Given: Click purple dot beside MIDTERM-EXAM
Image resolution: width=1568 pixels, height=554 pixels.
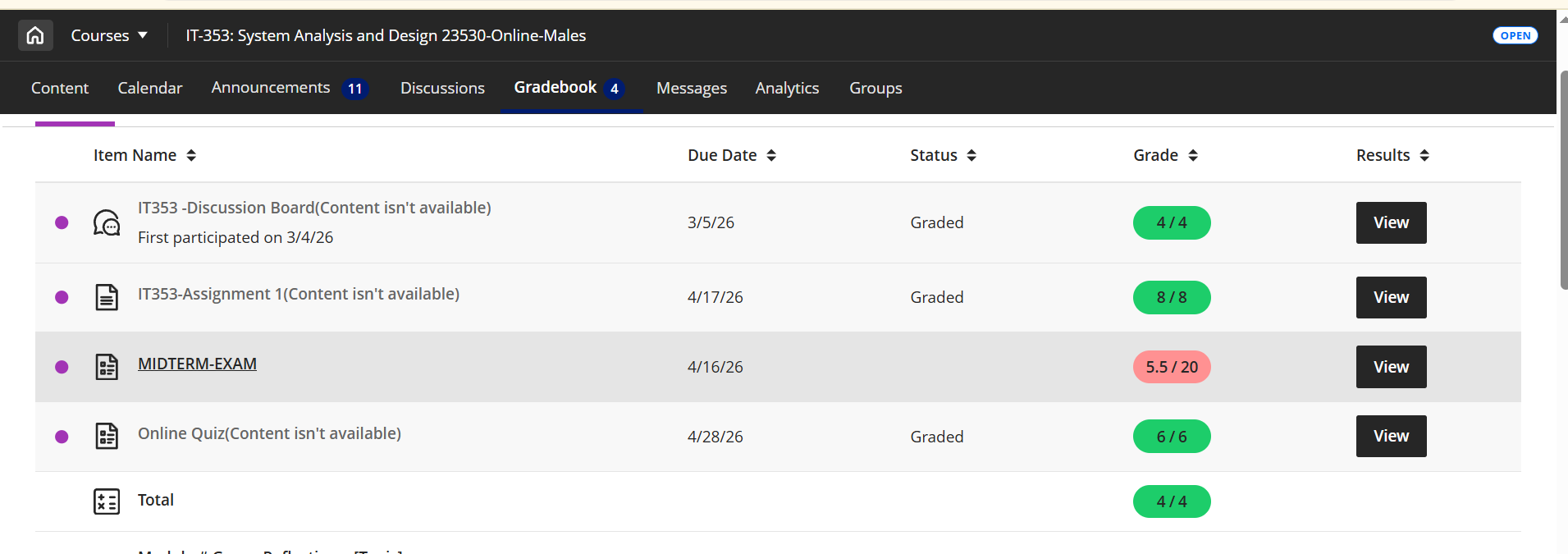Looking at the screenshot, I should (x=62, y=367).
